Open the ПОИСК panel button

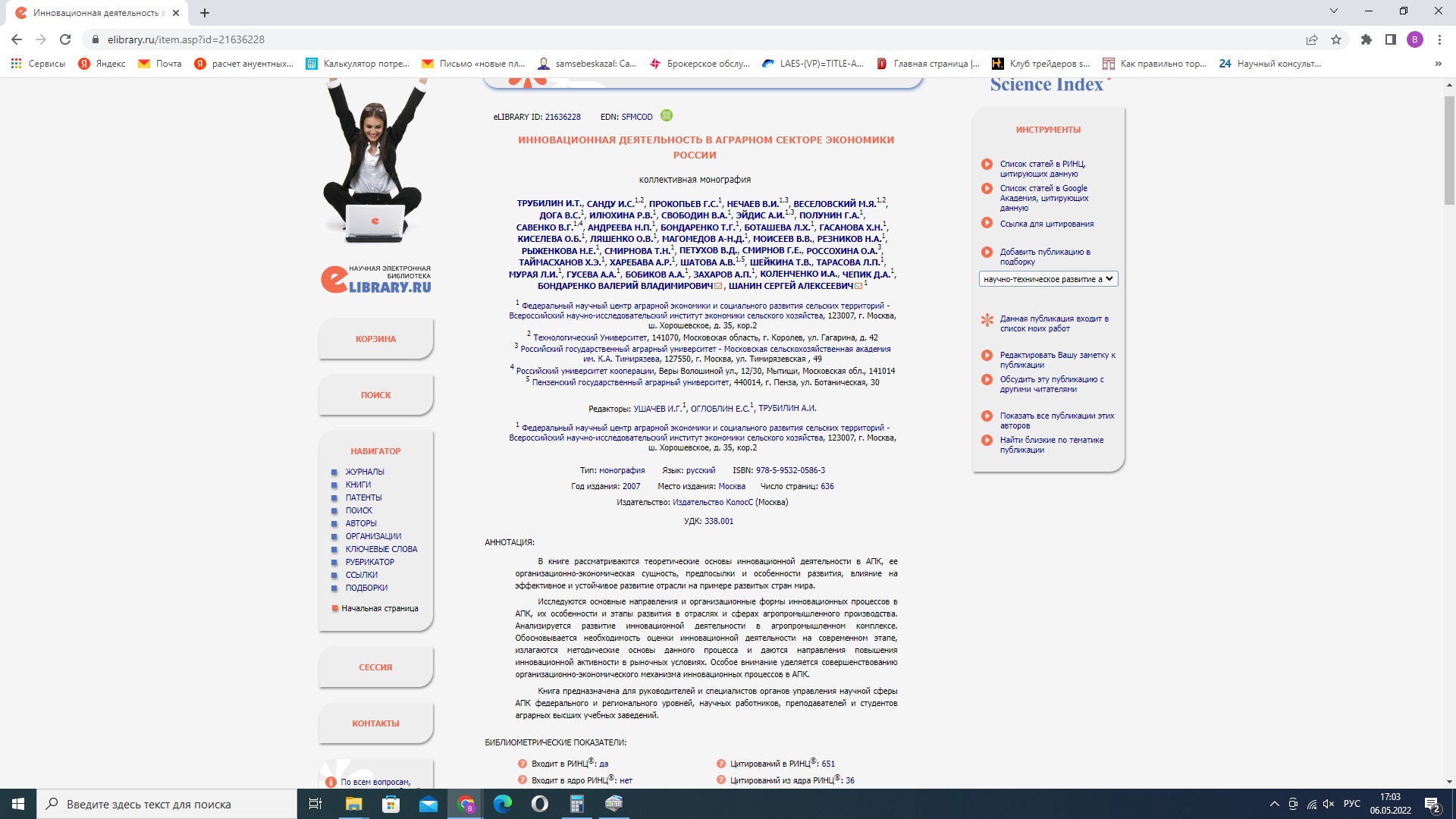pyautogui.click(x=375, y=395)
